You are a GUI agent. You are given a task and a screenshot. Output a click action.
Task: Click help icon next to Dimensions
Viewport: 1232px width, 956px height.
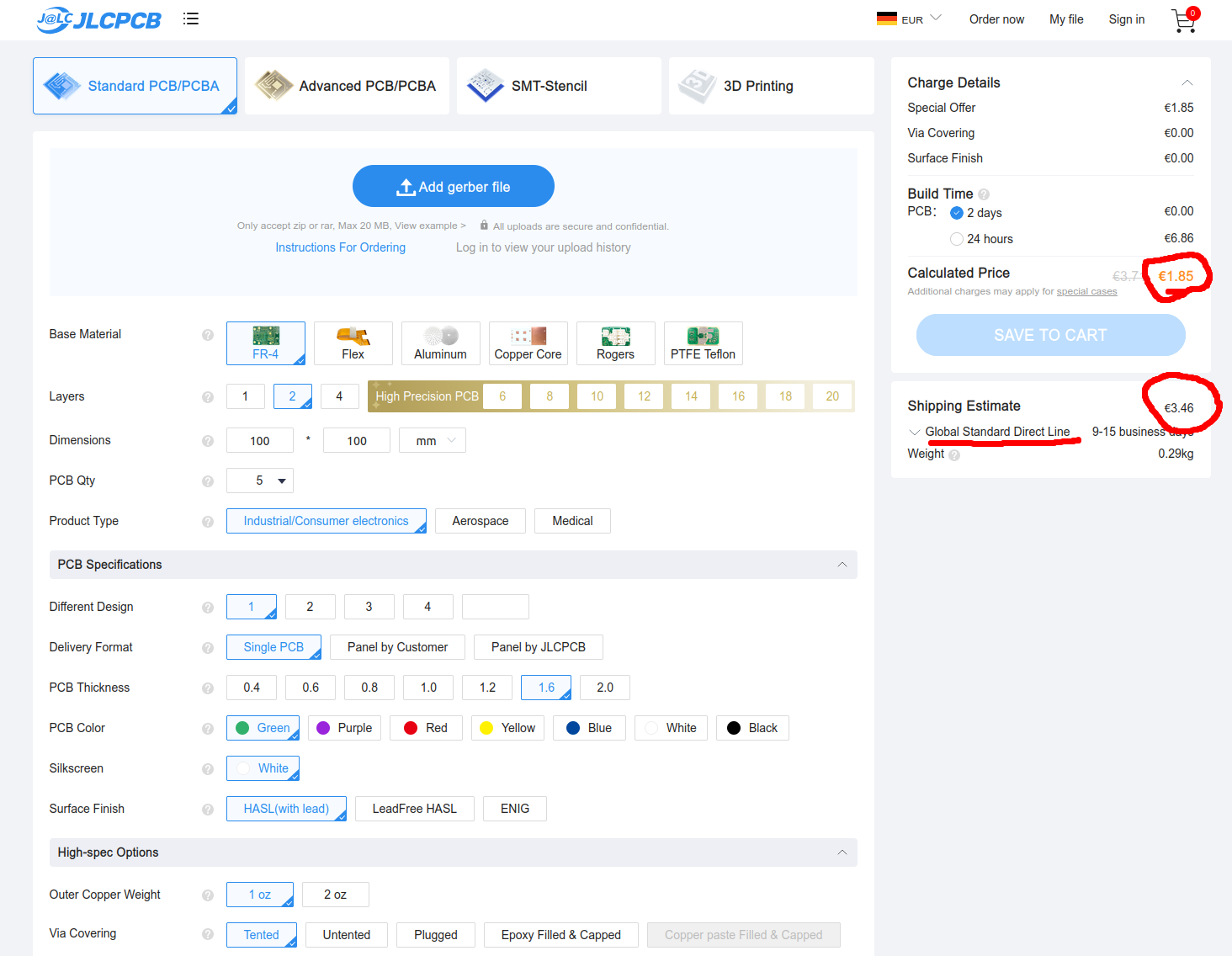coord(208,441)
